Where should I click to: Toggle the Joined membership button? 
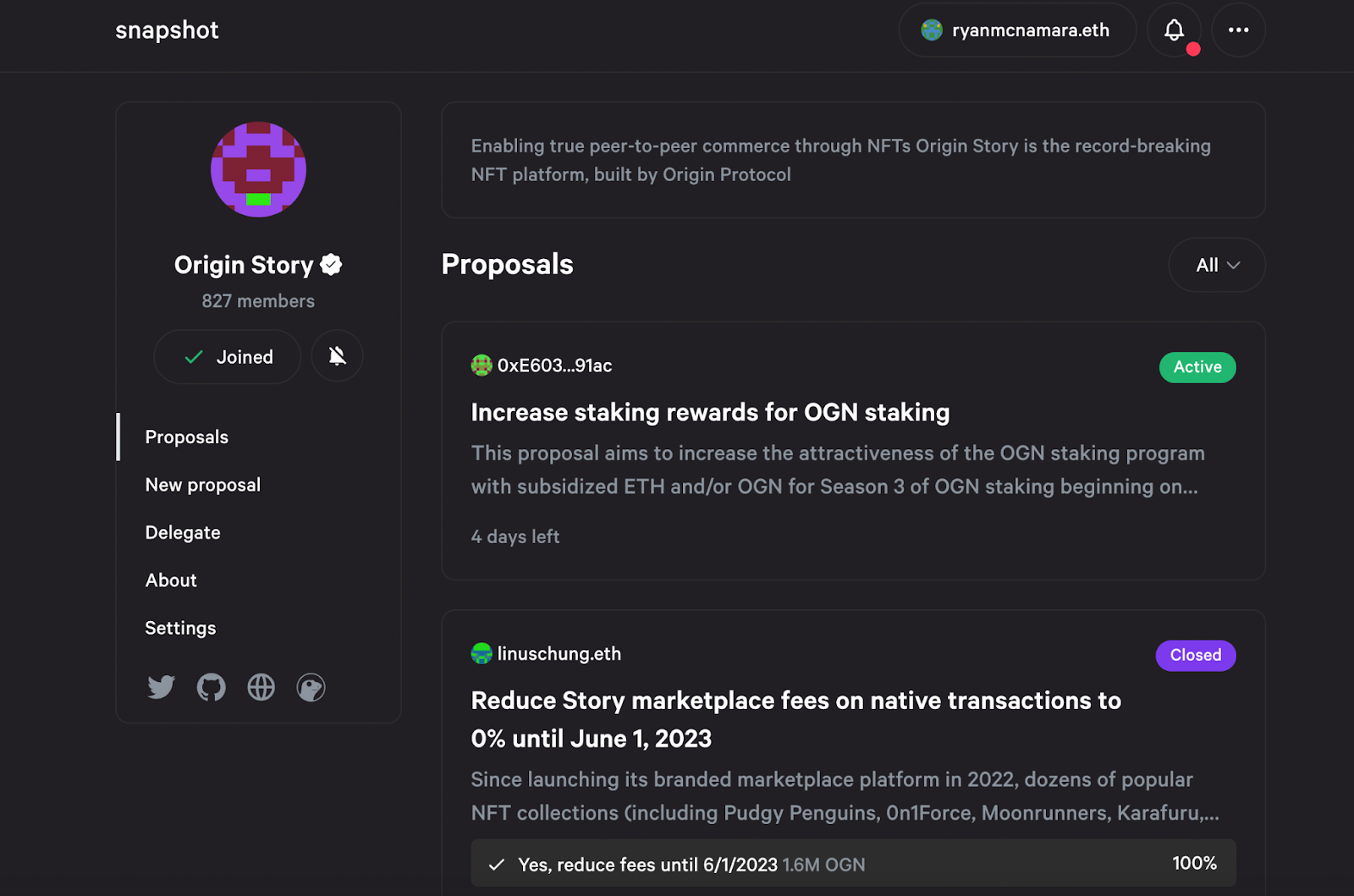[228, 356]
